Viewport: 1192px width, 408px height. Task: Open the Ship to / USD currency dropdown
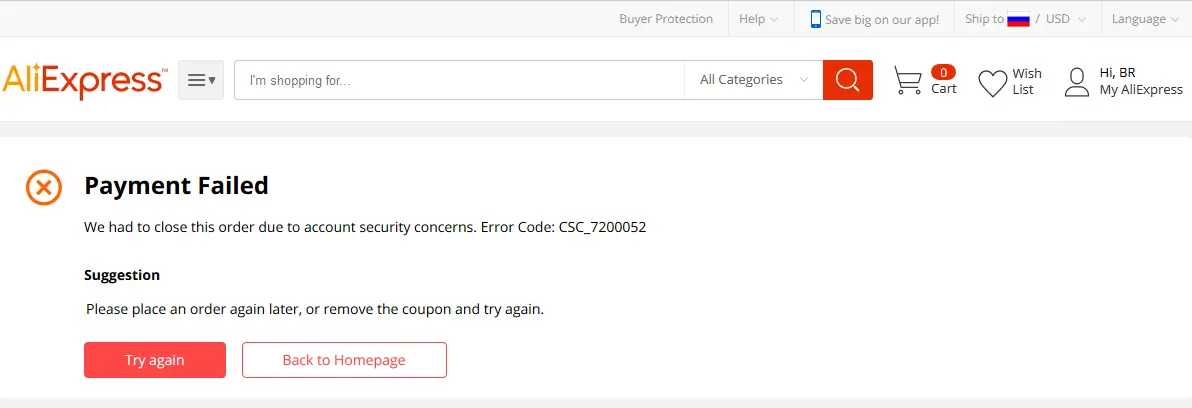point(1025,19)
